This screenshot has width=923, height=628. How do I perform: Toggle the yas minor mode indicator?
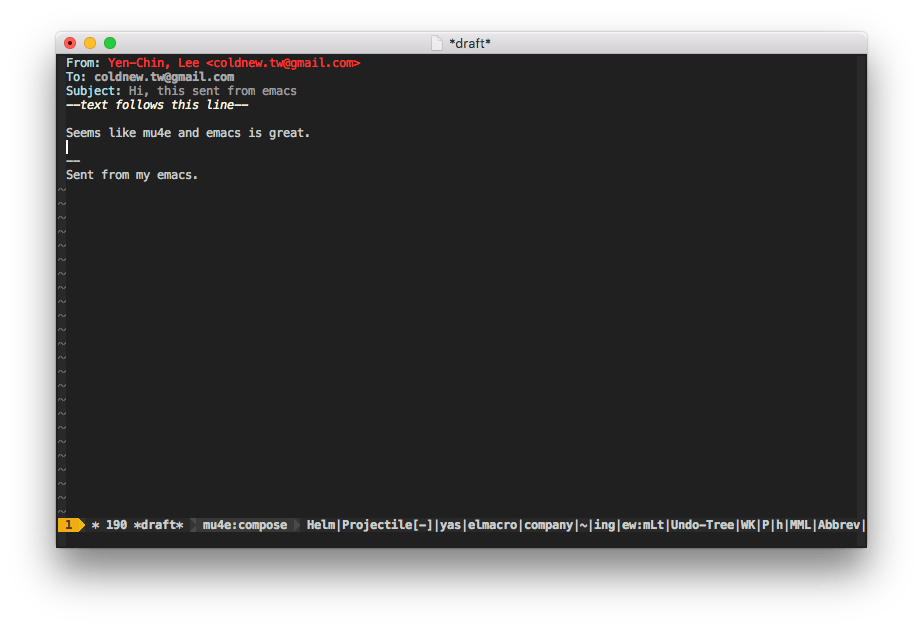450,525
